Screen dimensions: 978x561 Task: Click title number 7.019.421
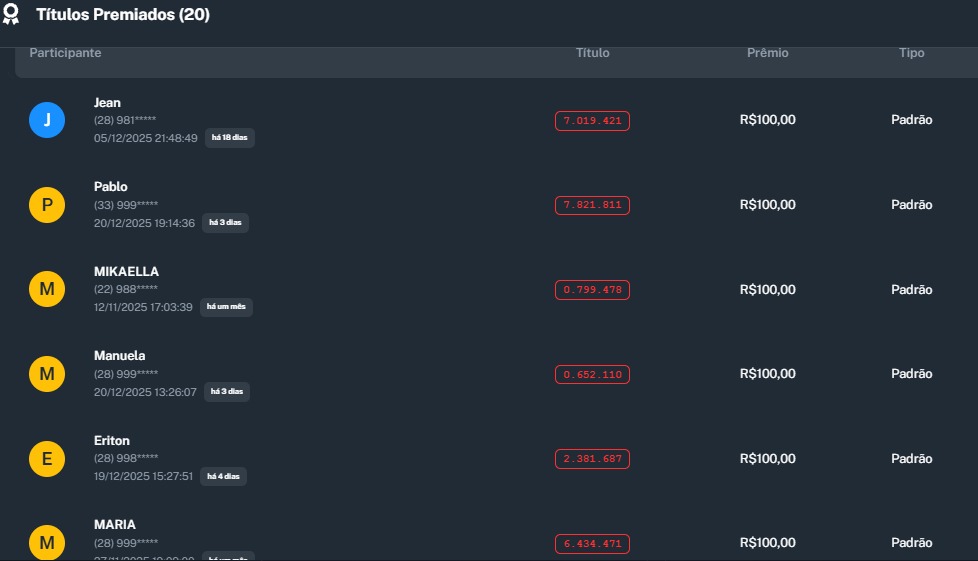593,121
